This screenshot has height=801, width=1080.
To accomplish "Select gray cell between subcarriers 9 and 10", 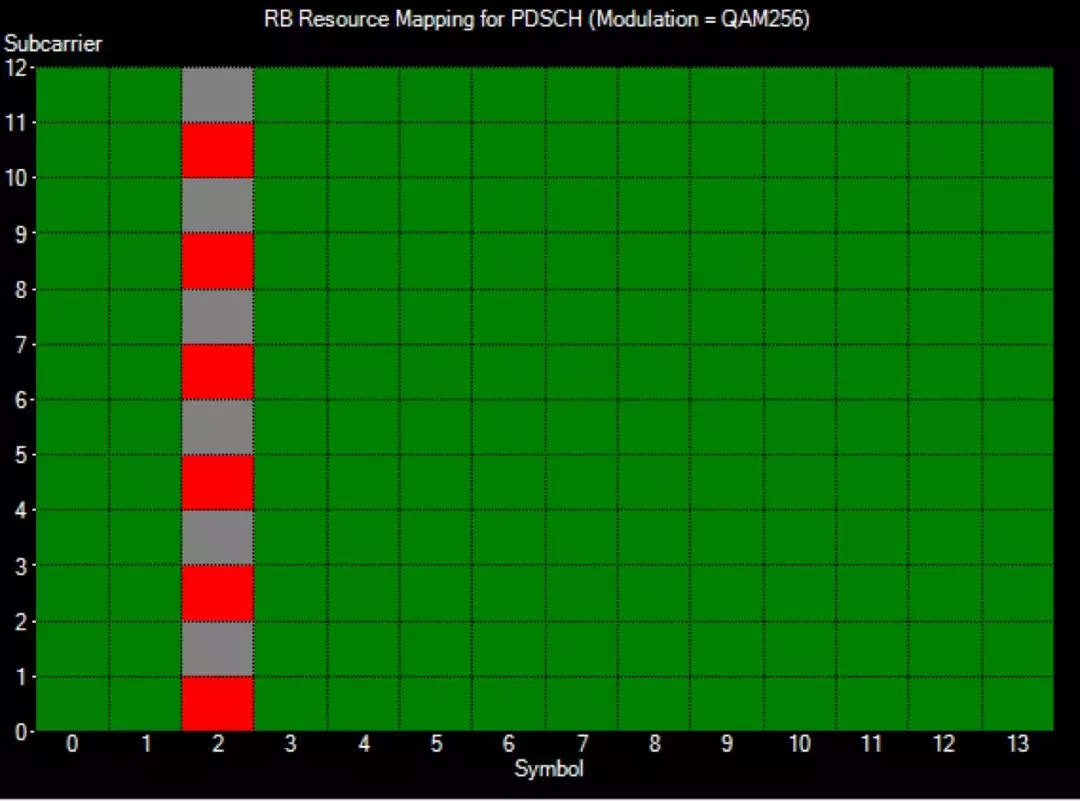I will [x=218, y=205].
